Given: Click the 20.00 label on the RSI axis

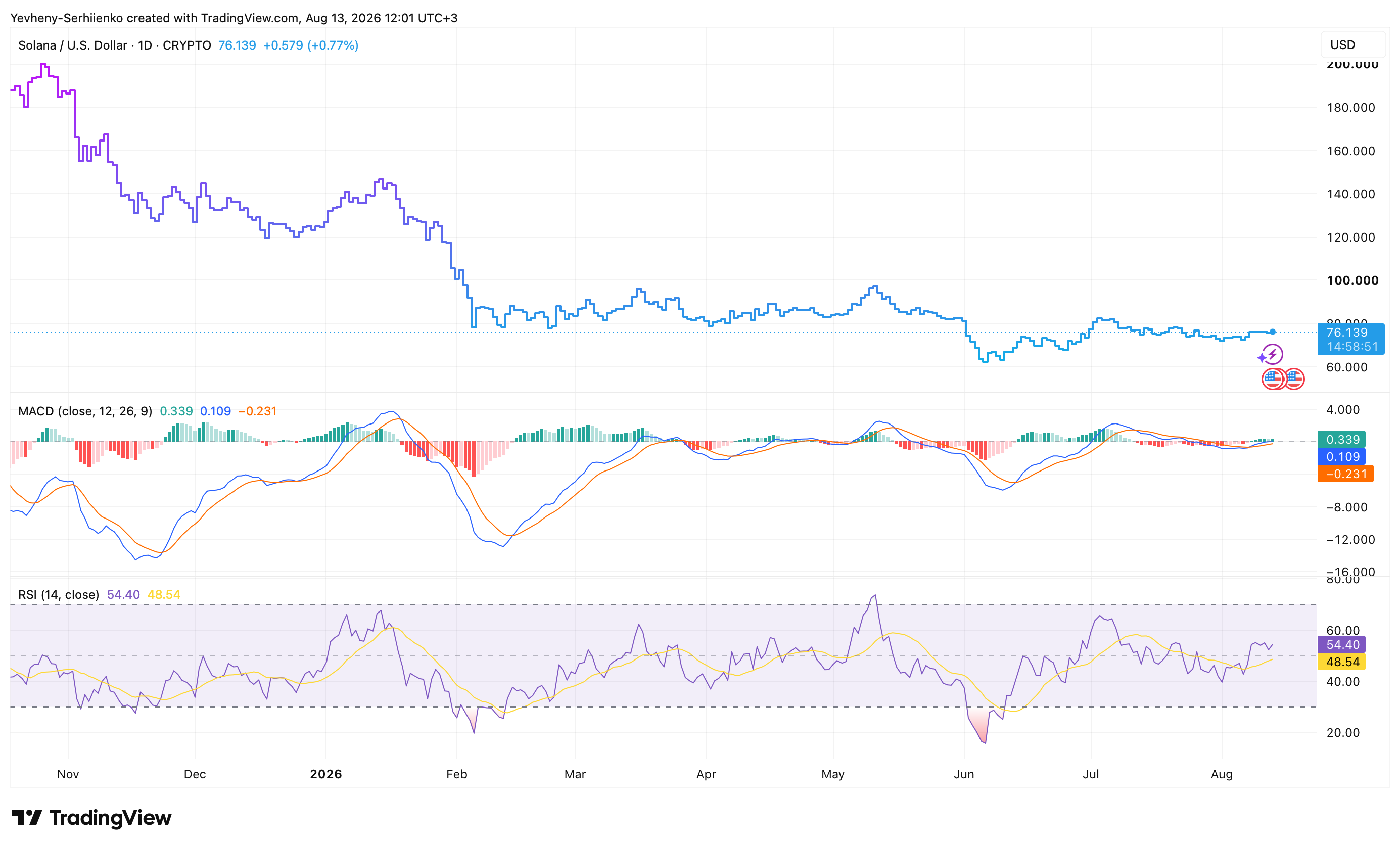Looking at the screenshot, I should pyautogui.click(x=1342, y=733).
